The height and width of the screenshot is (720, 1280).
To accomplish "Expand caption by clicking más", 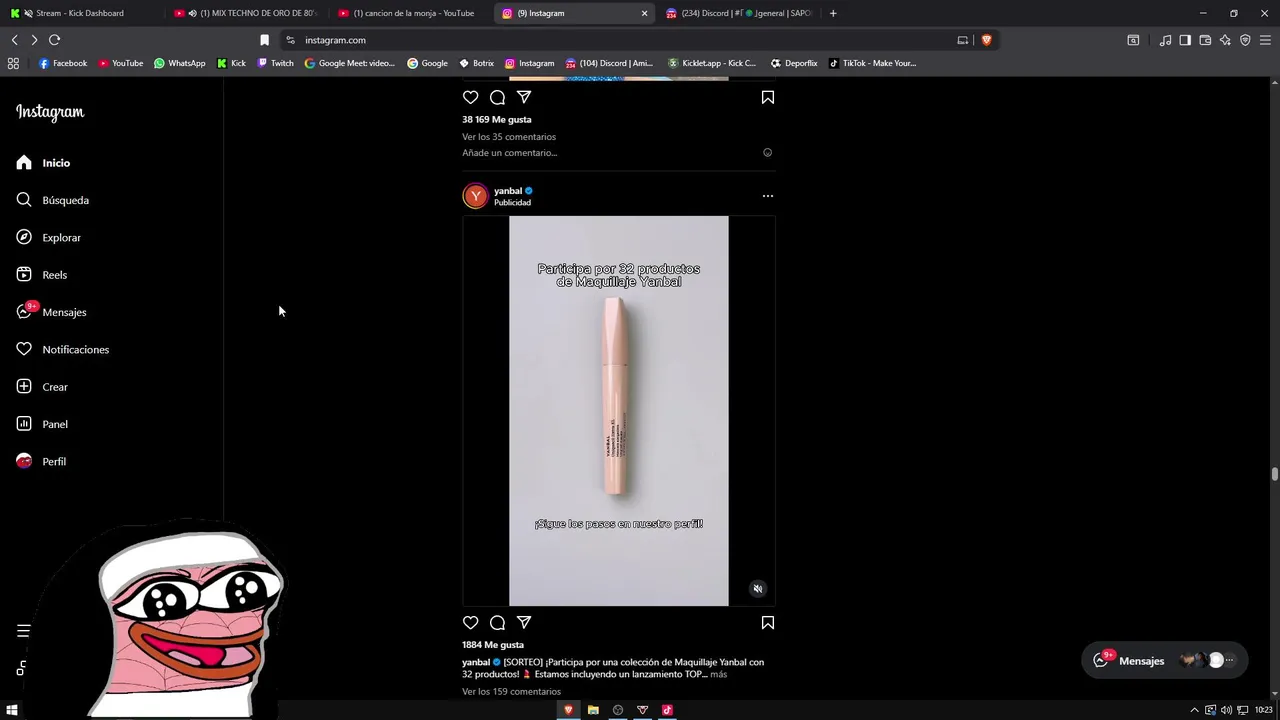I will point(719,675).
